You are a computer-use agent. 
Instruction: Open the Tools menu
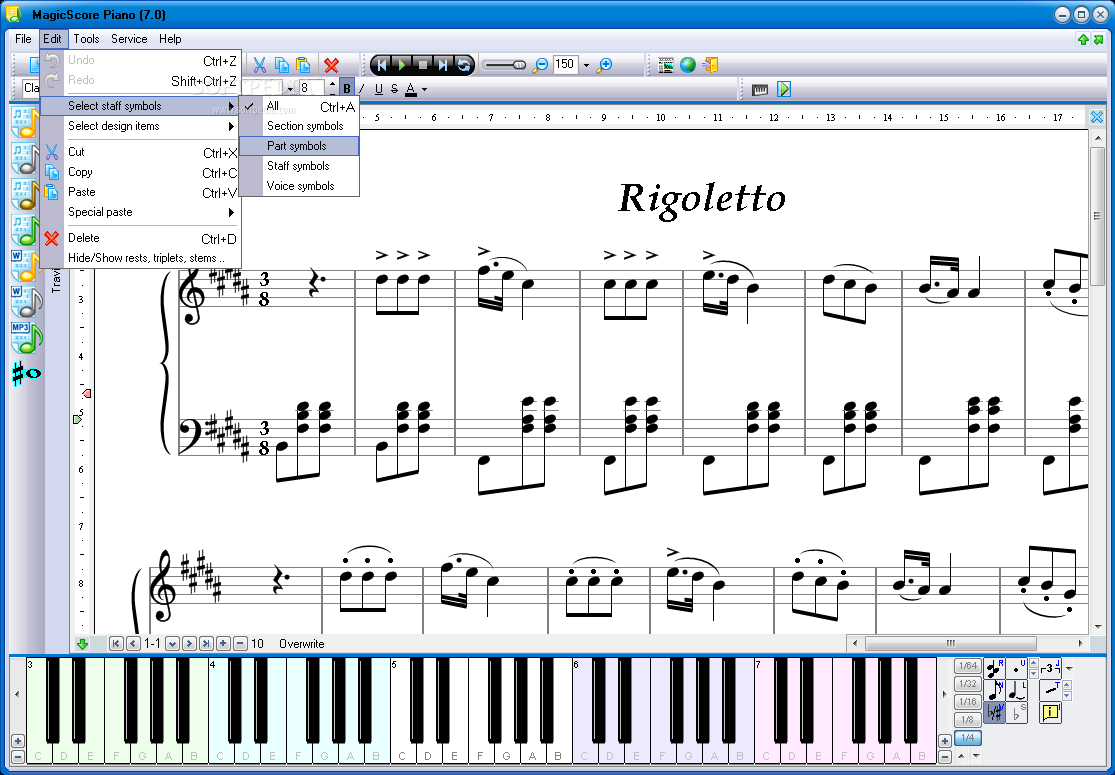(86, 39)
